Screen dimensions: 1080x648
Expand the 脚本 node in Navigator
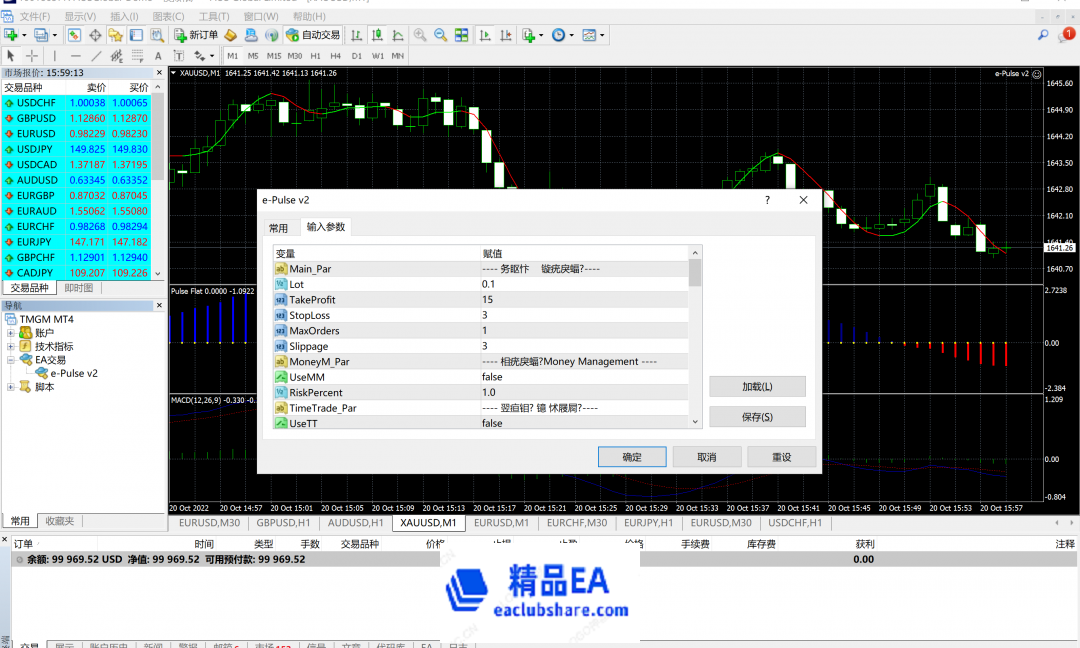pos(10,387)
